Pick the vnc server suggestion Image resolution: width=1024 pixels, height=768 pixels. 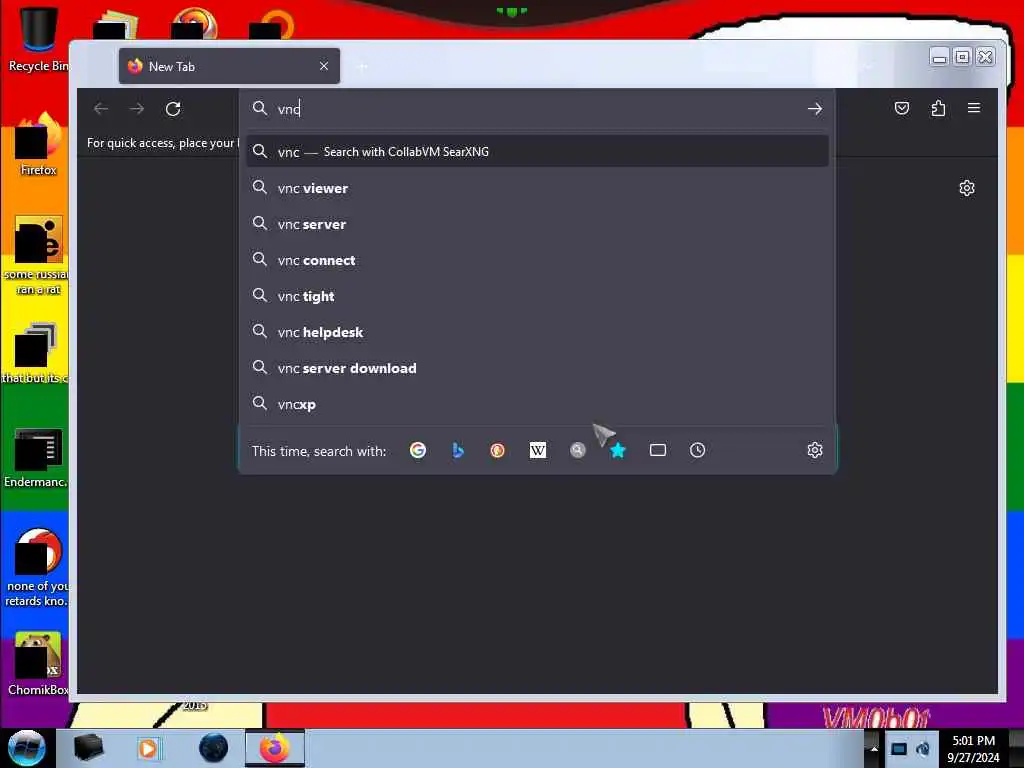coord(537,224)
